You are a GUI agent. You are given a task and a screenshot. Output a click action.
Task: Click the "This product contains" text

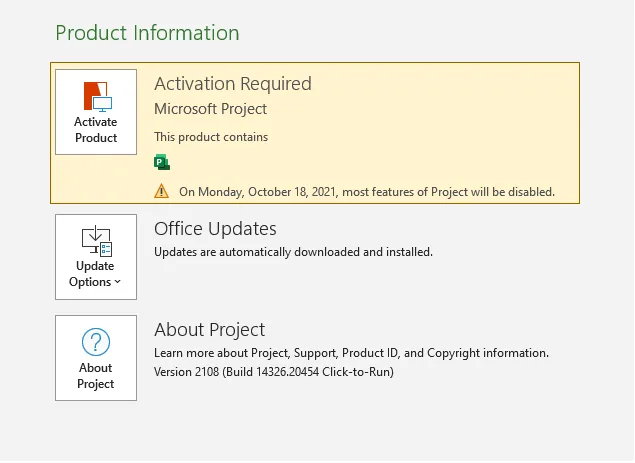click(x=211, y=137)
